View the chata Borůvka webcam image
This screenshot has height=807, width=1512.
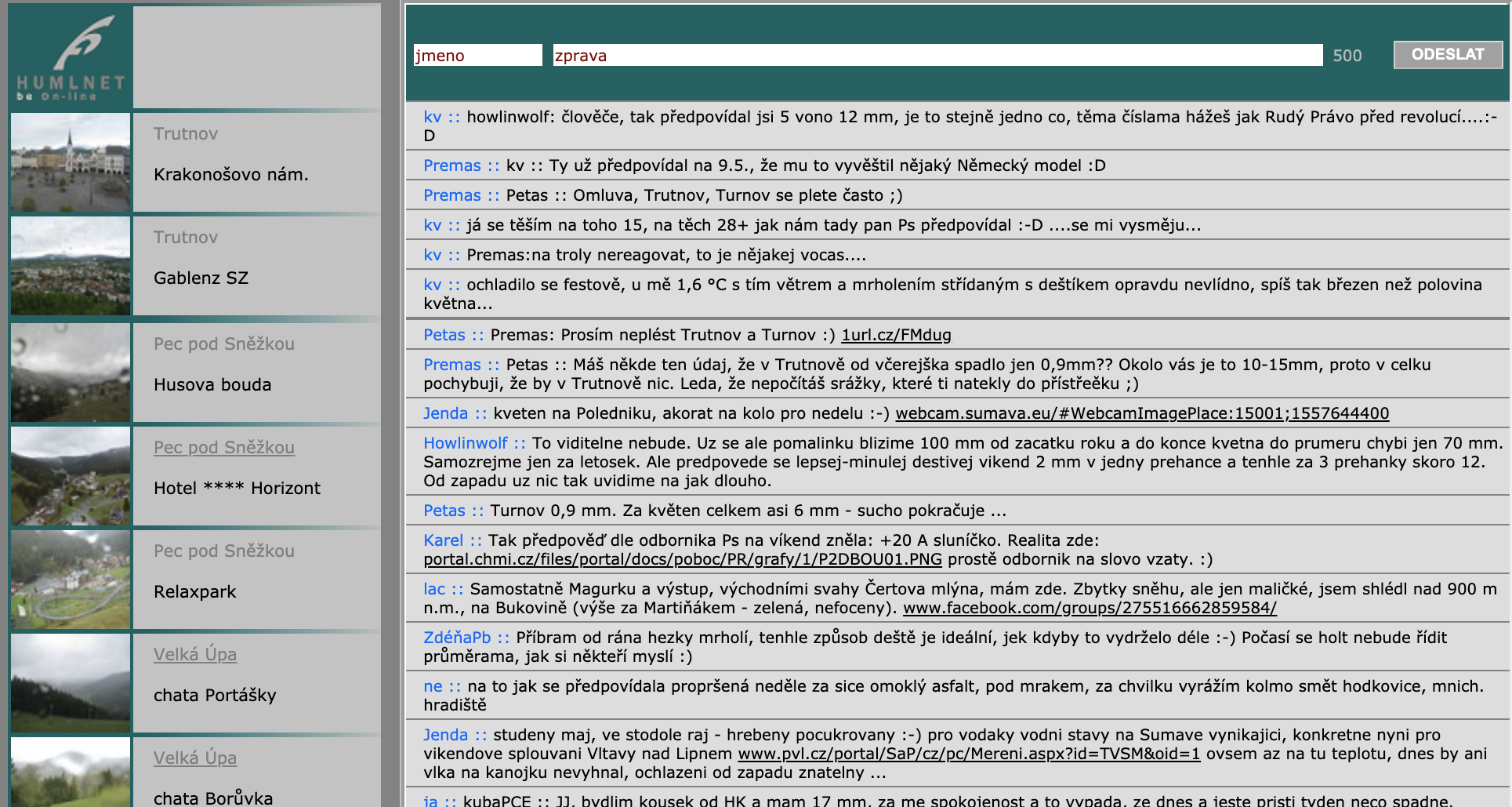(70, 776)
